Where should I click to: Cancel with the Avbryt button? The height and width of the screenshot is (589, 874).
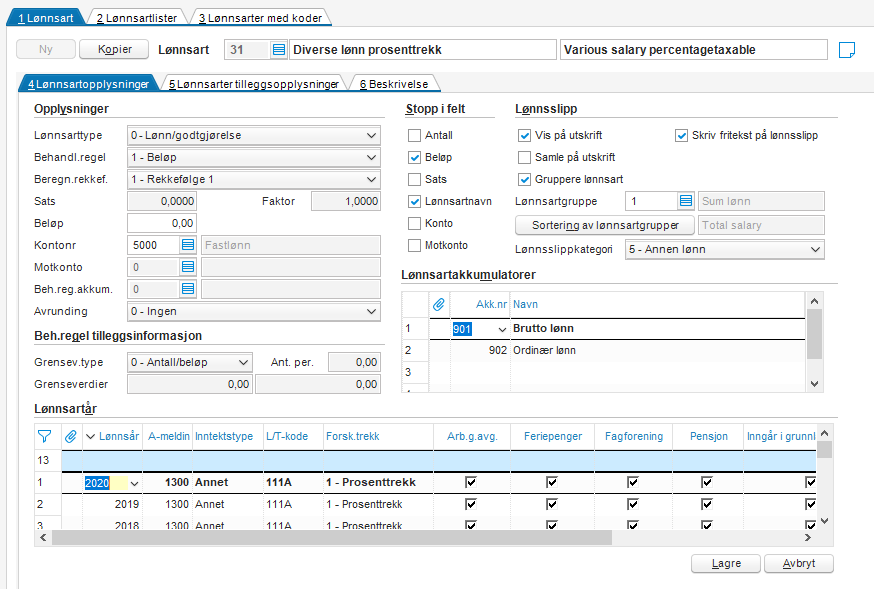(799, 563)
